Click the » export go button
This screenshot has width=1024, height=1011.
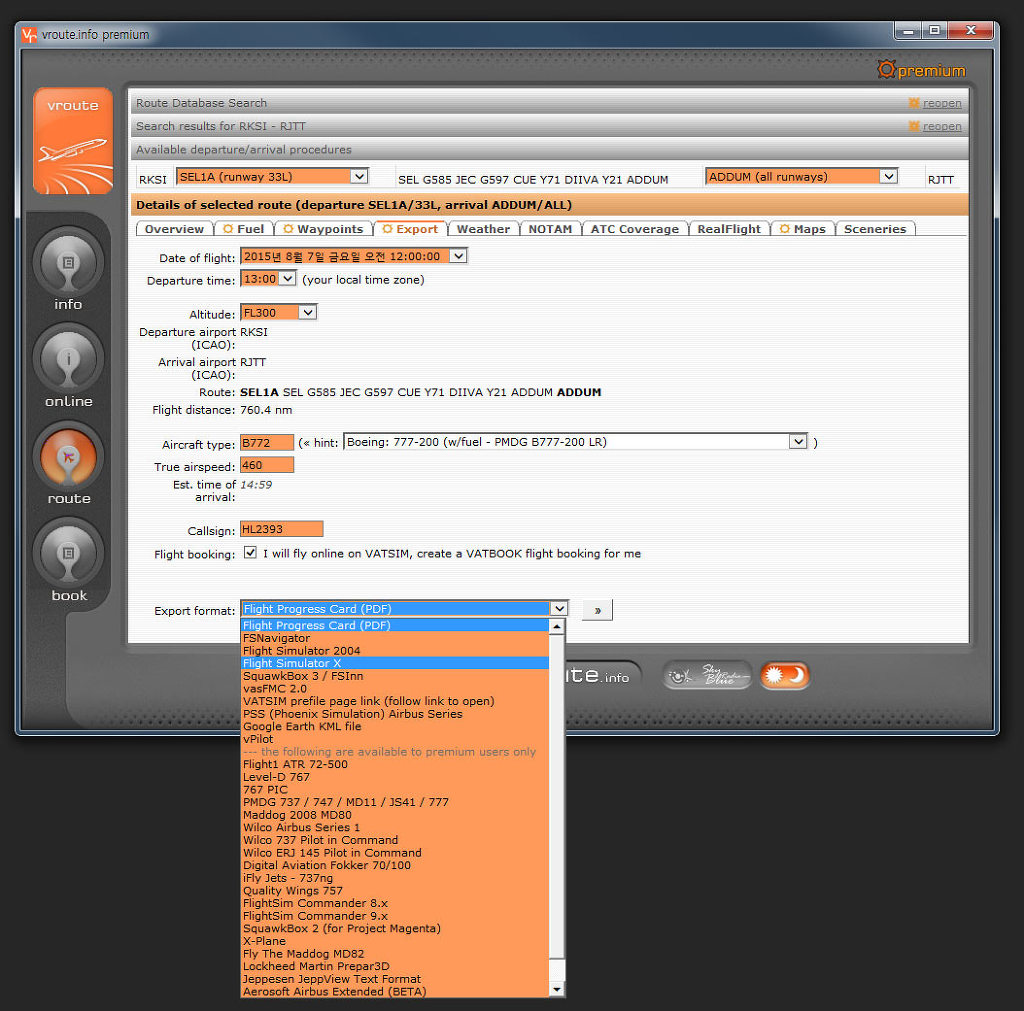(597, 610)
